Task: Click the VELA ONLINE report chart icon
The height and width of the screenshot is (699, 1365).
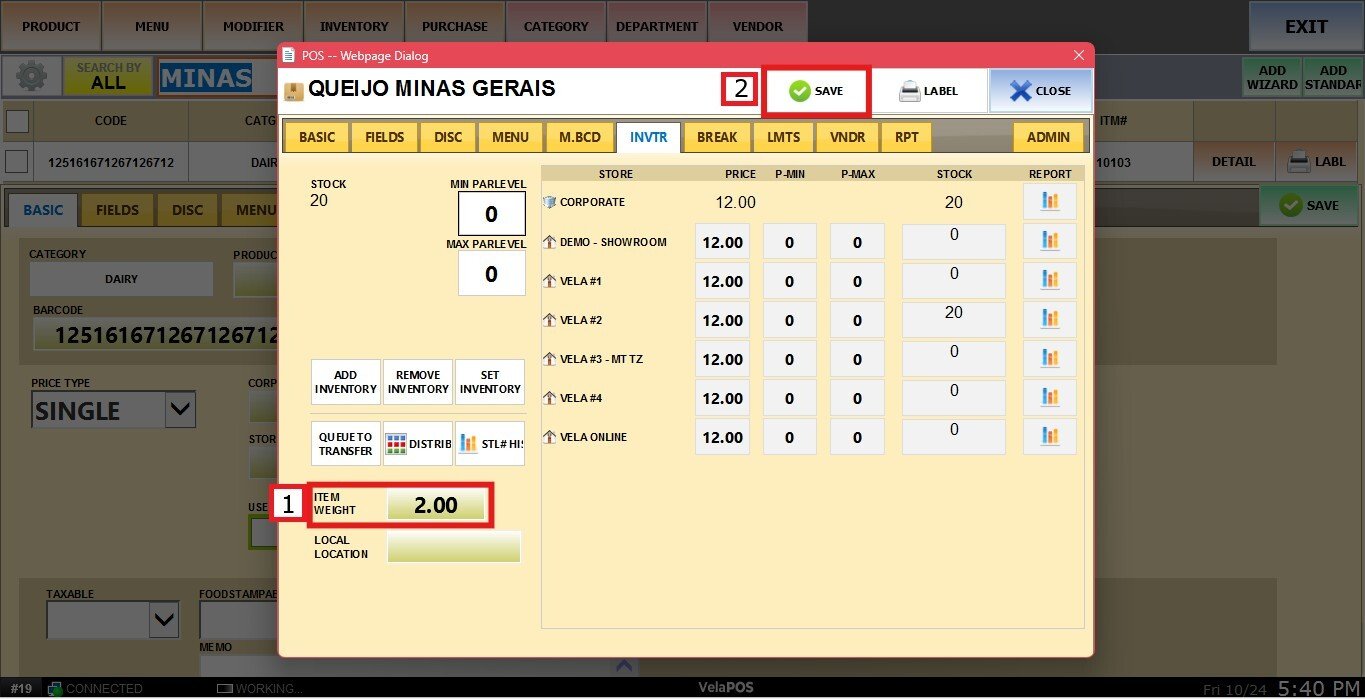Action: [x=1049, y=437]
